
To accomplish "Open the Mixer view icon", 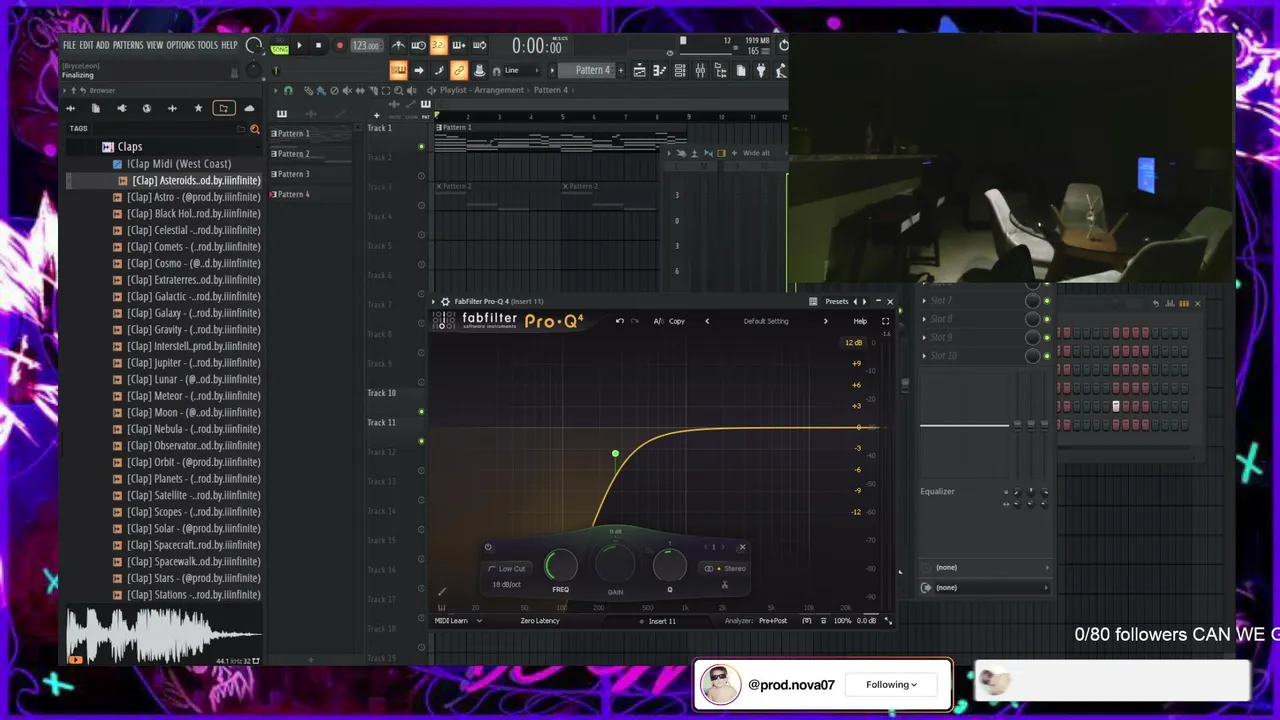I will pyautogui.click(x=700, y=70).
